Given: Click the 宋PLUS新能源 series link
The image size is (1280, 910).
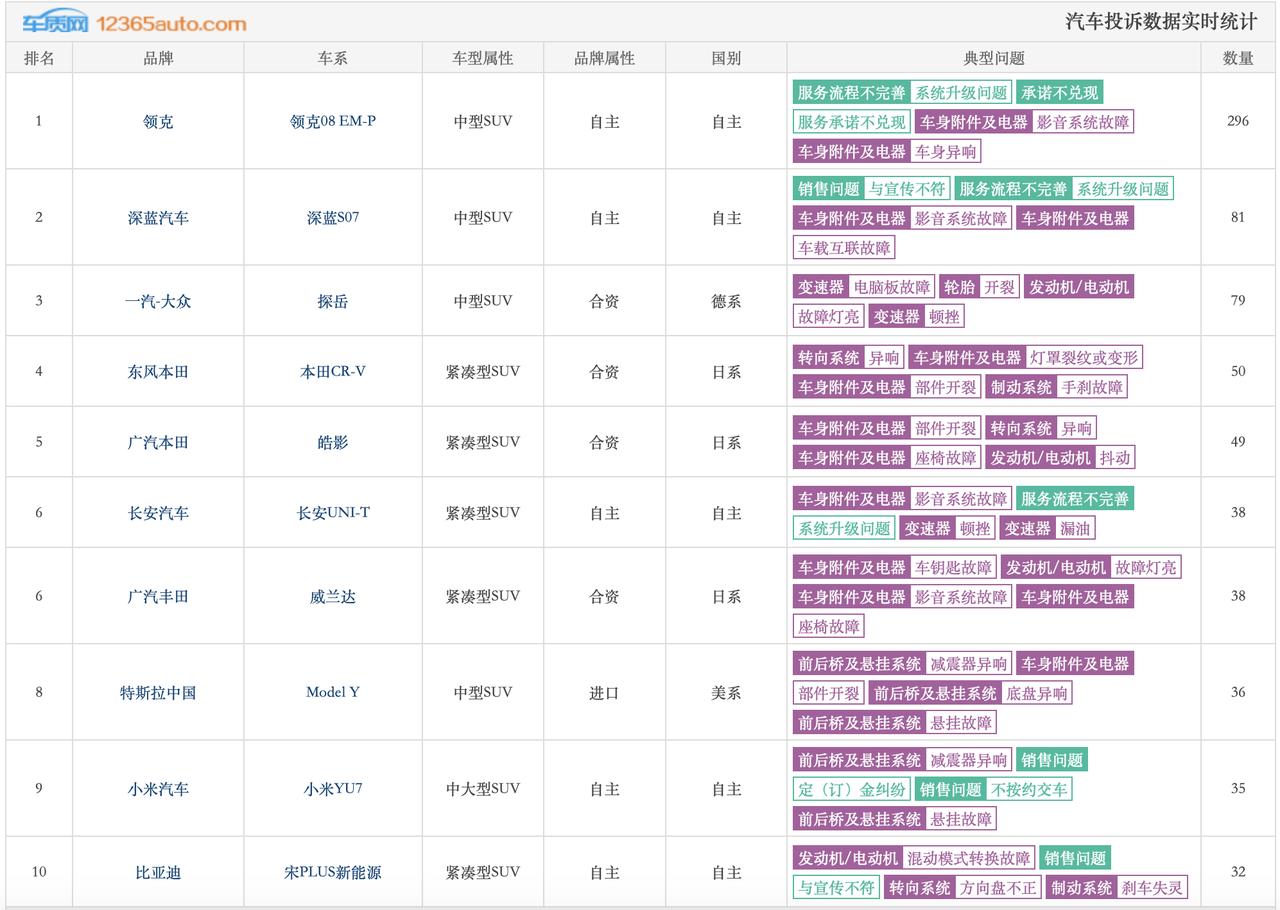Looking at the screenshot, I should (333, 873).
